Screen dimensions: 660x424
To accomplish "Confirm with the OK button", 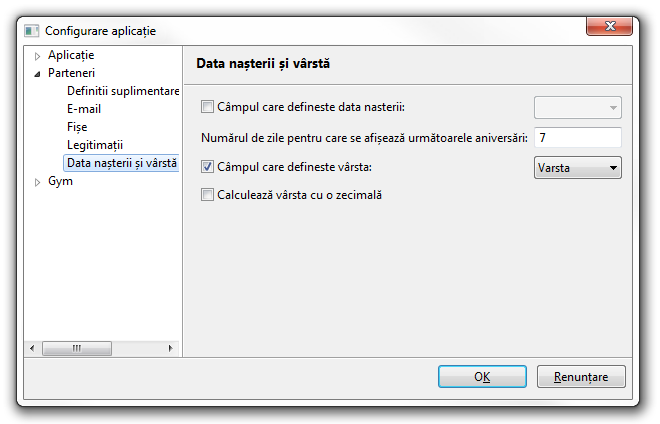I will pyautogui.click(x=481, y=377).
